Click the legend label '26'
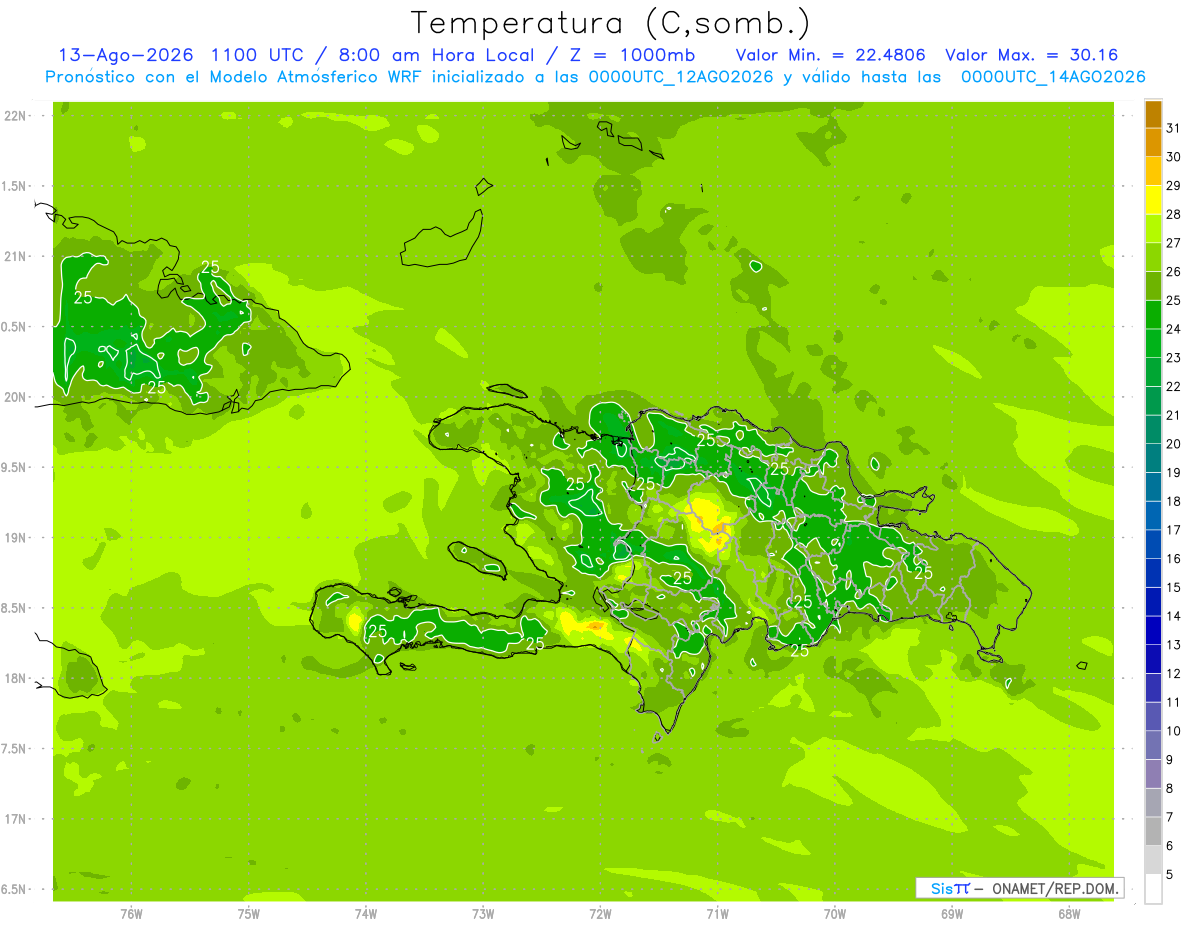Viewport: 1200px width, 927px height. (1173, 272)
